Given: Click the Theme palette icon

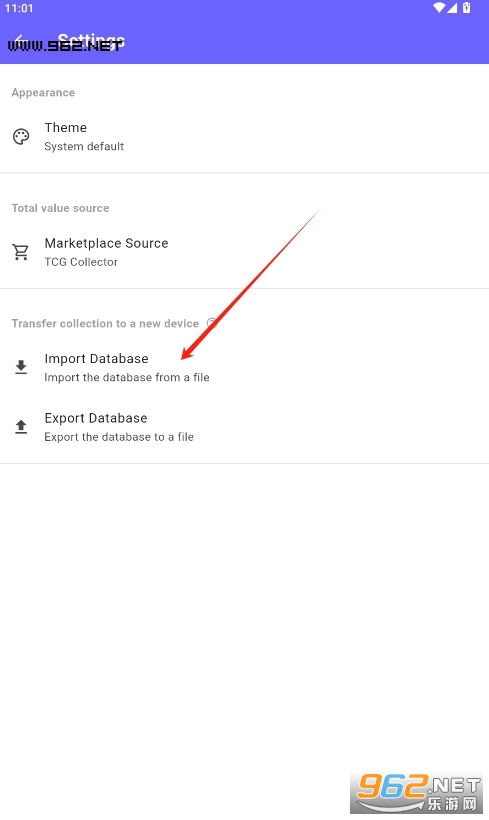Looking at the screenshot, I should click(21, 137).
